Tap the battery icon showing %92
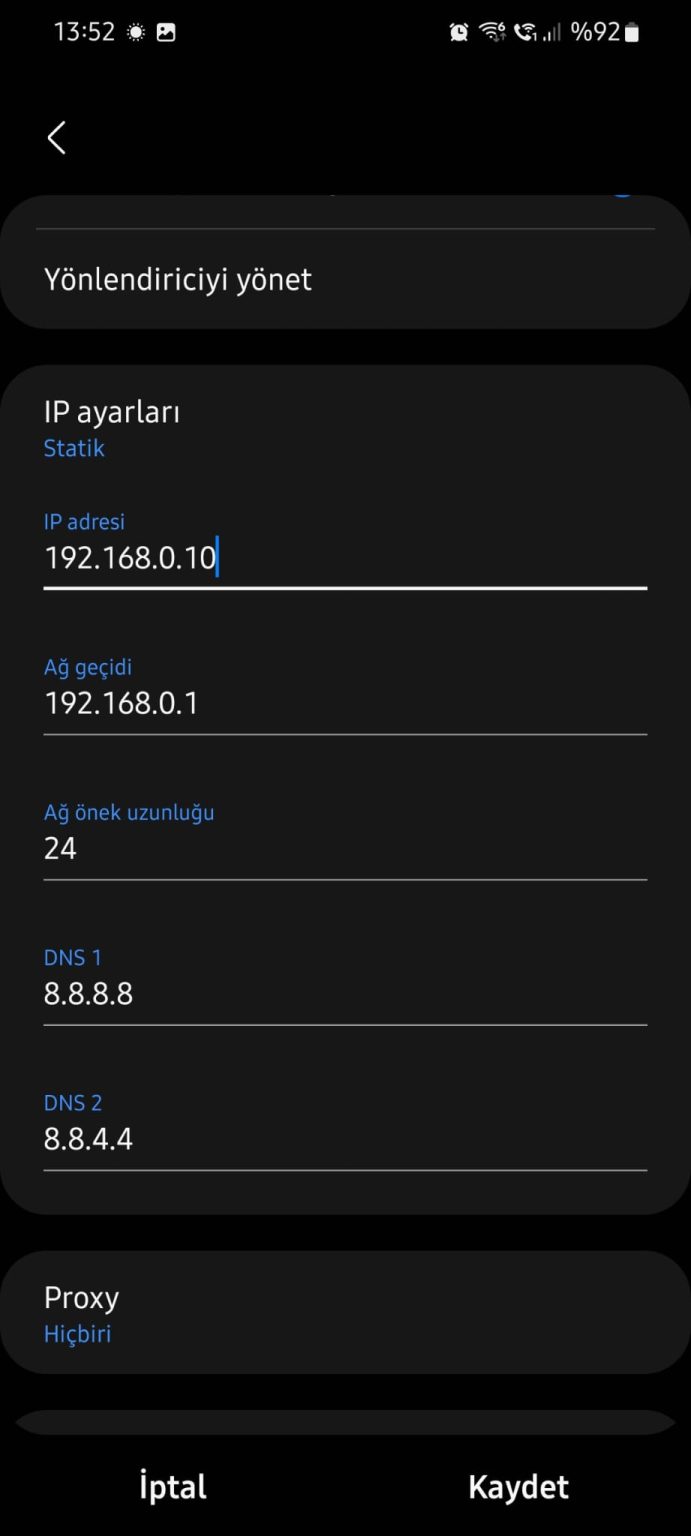Screen dimensions: 691x1536 631,31
